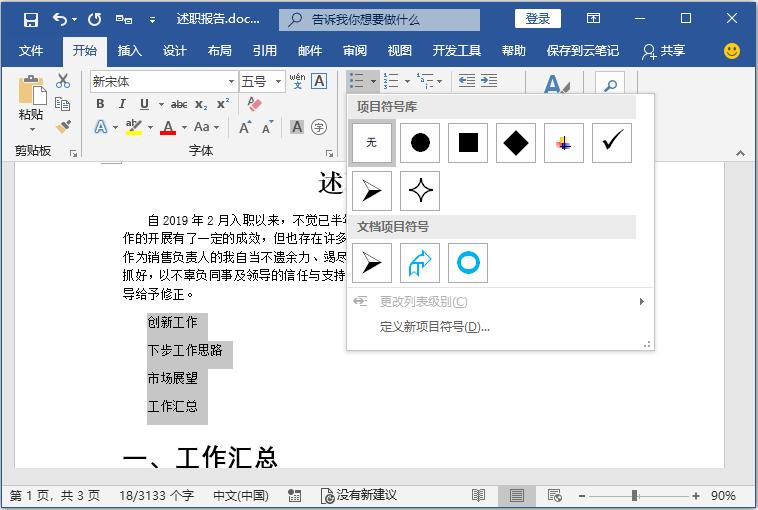
Task: Open the 设计 ribbon tab
Action: [175, 50]
